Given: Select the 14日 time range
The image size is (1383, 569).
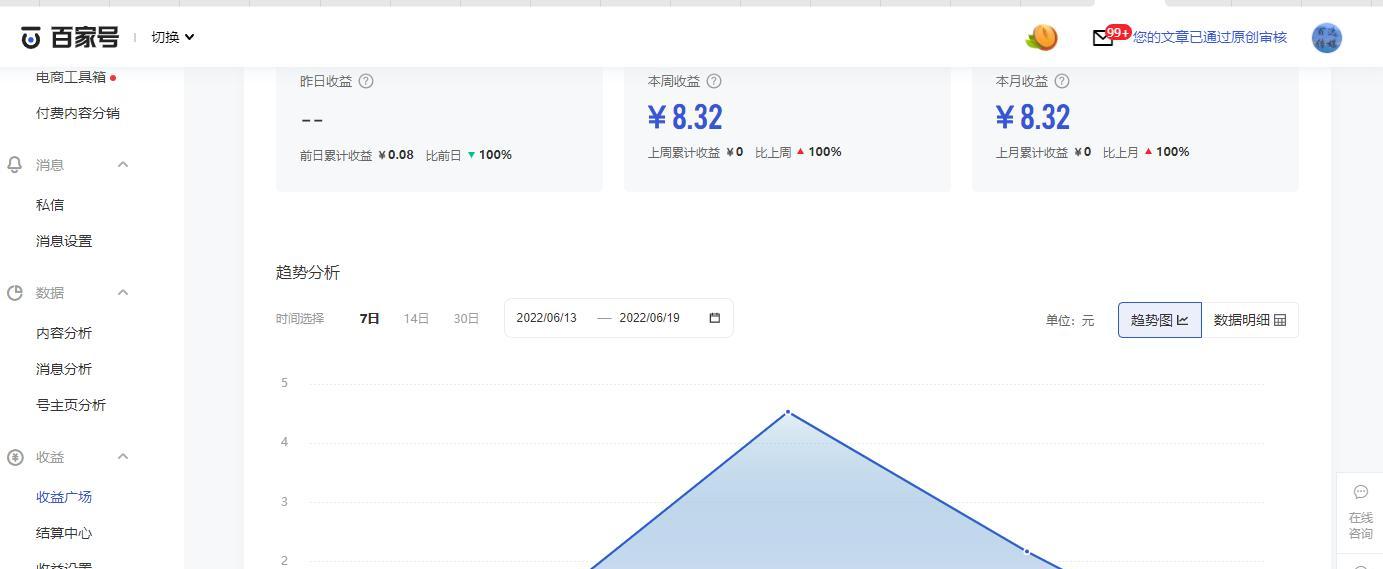Looking at the screenshot, I should point(416,319).
